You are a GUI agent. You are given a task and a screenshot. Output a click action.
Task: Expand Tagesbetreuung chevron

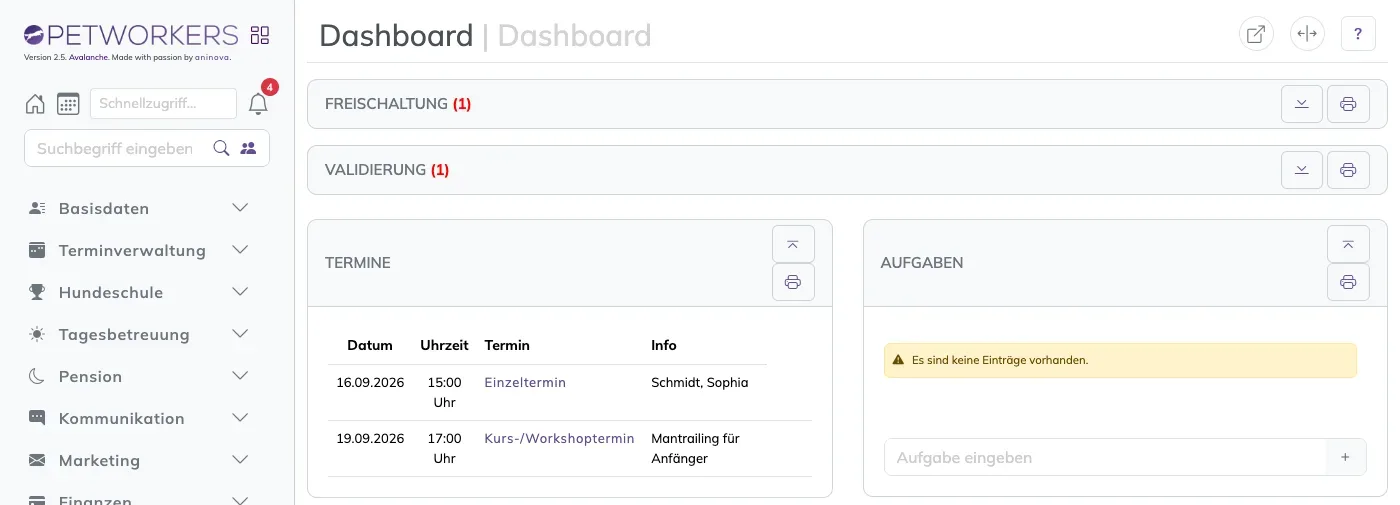240,334
